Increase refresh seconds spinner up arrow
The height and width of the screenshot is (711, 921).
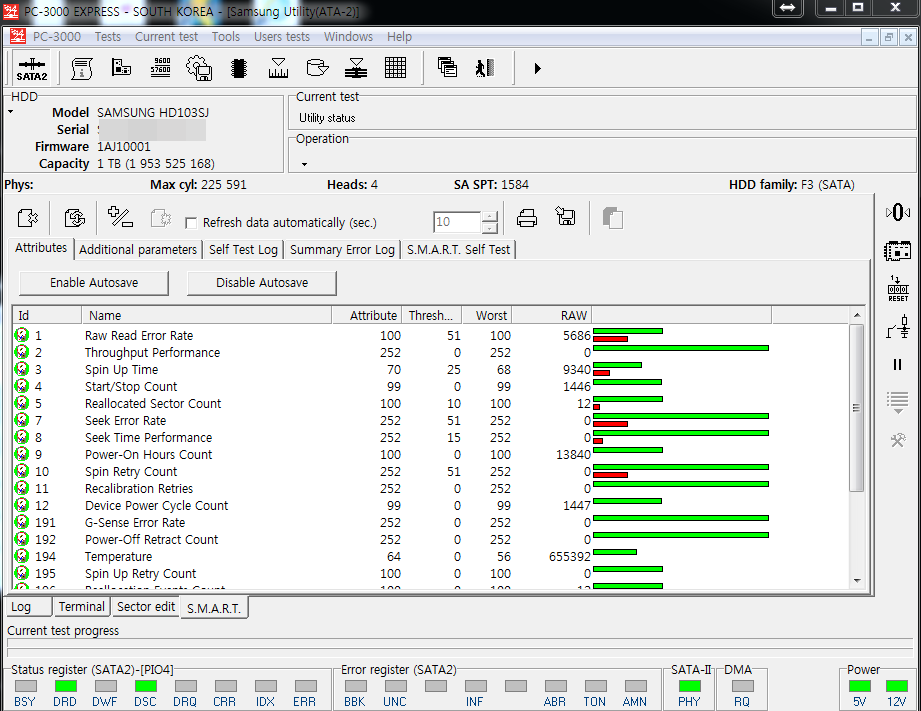pyautogui.click(x=489, y=217)
